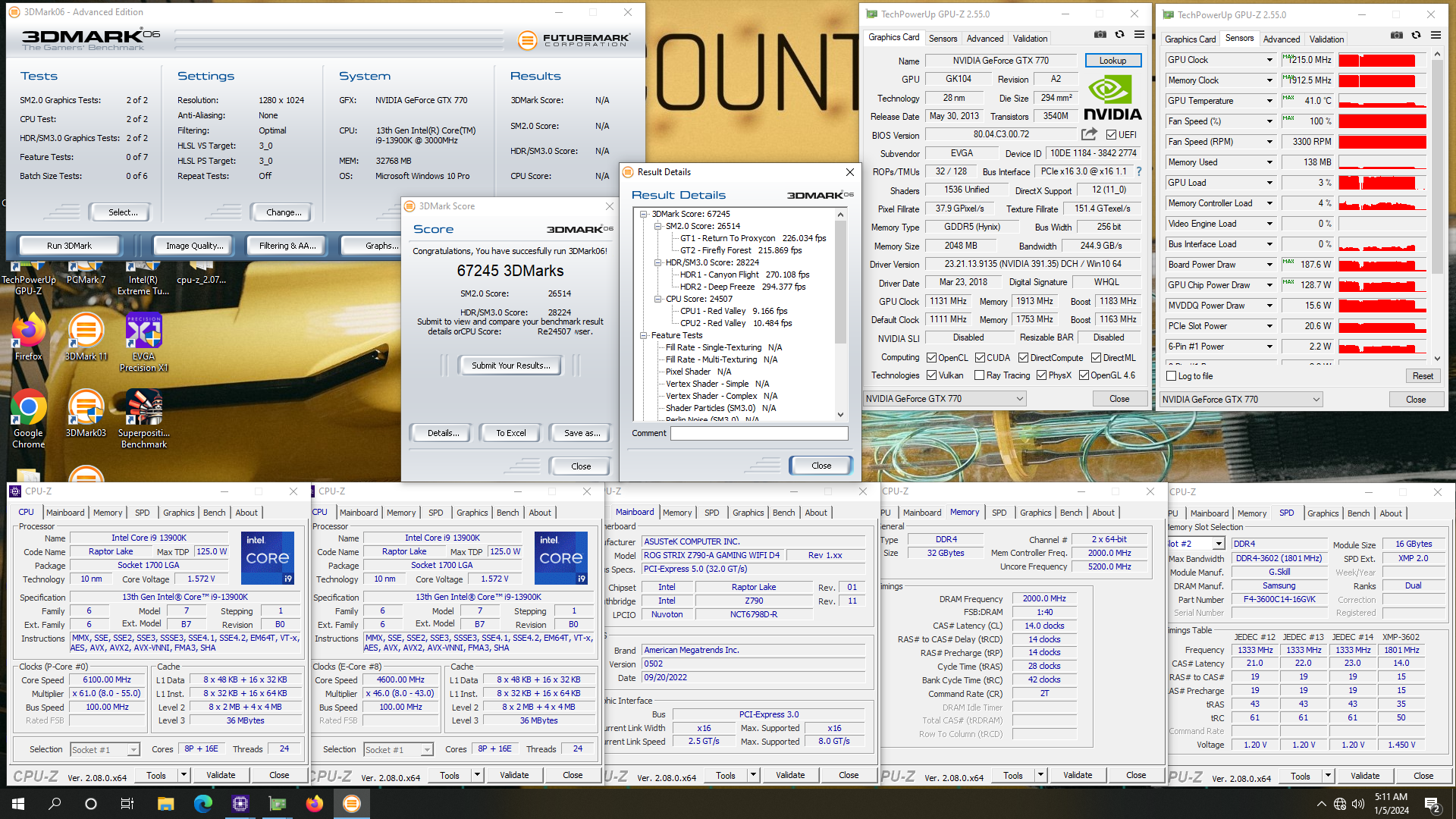Click the Bus Interface question mark icon
Image resolution: width=1456 pixels, height=819 pixels.
[x=1138, y=171]
